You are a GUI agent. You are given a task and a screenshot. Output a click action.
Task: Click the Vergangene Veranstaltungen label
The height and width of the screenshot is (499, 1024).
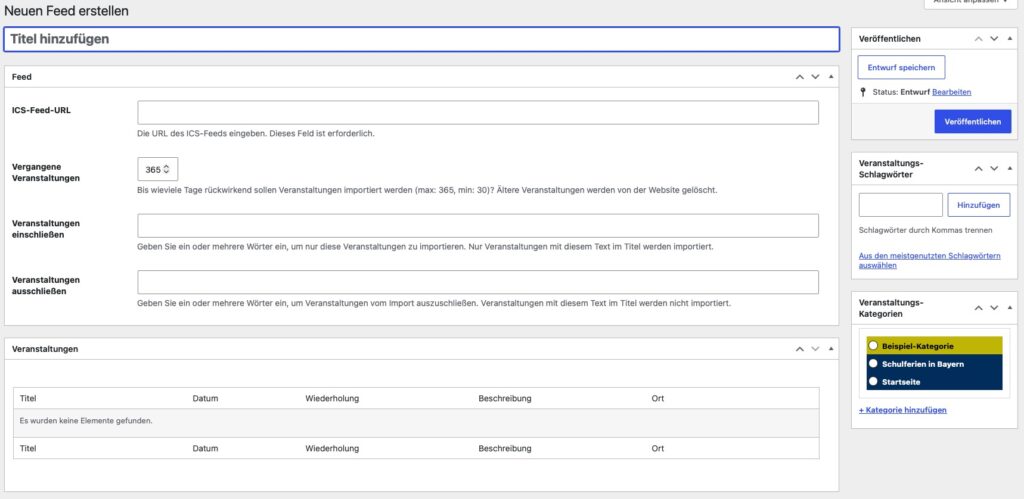point(46,172)
